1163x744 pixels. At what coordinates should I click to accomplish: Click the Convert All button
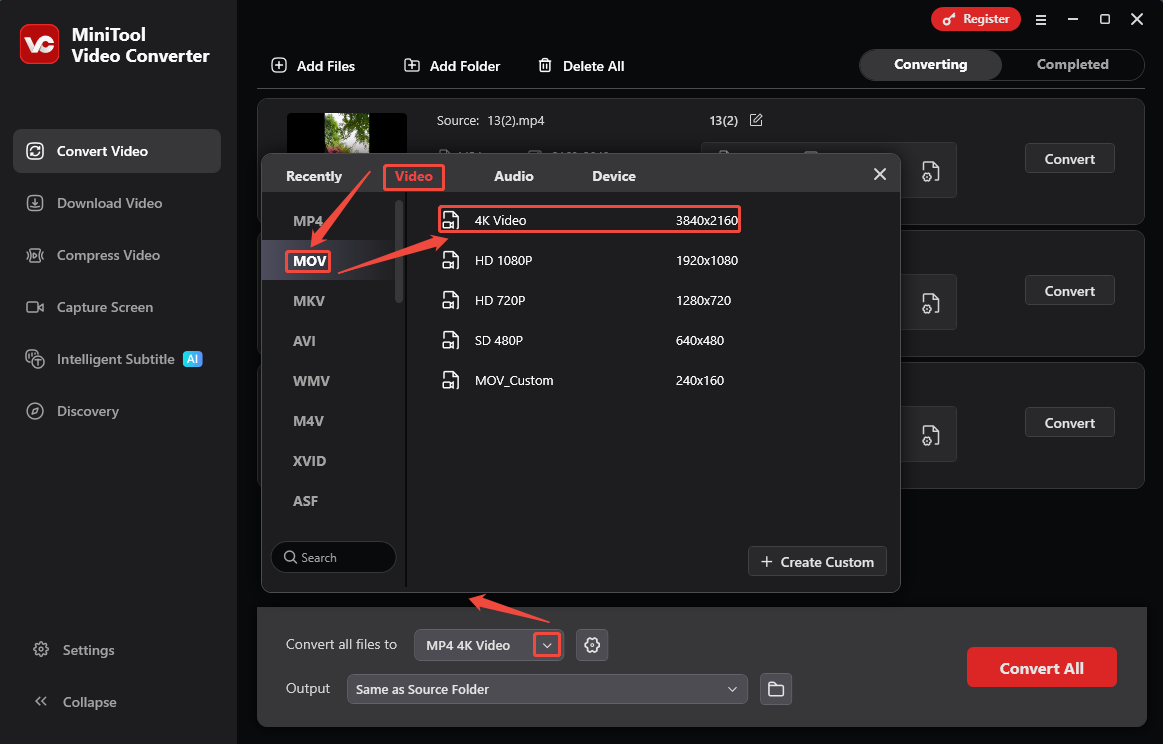1041,667
